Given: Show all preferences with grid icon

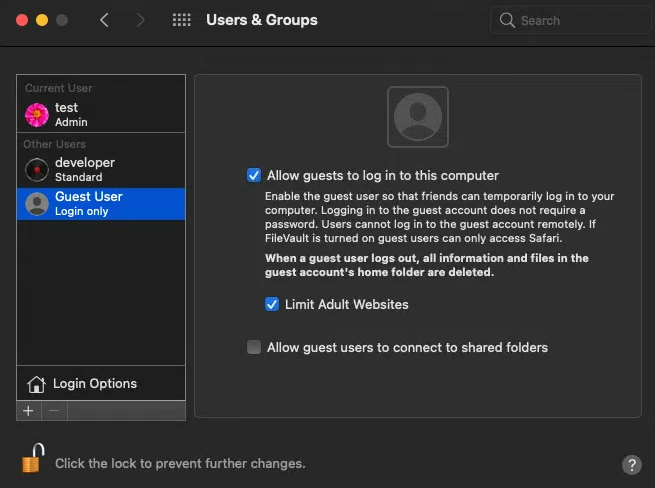Looking at the screenshot, I should point(182,20).
